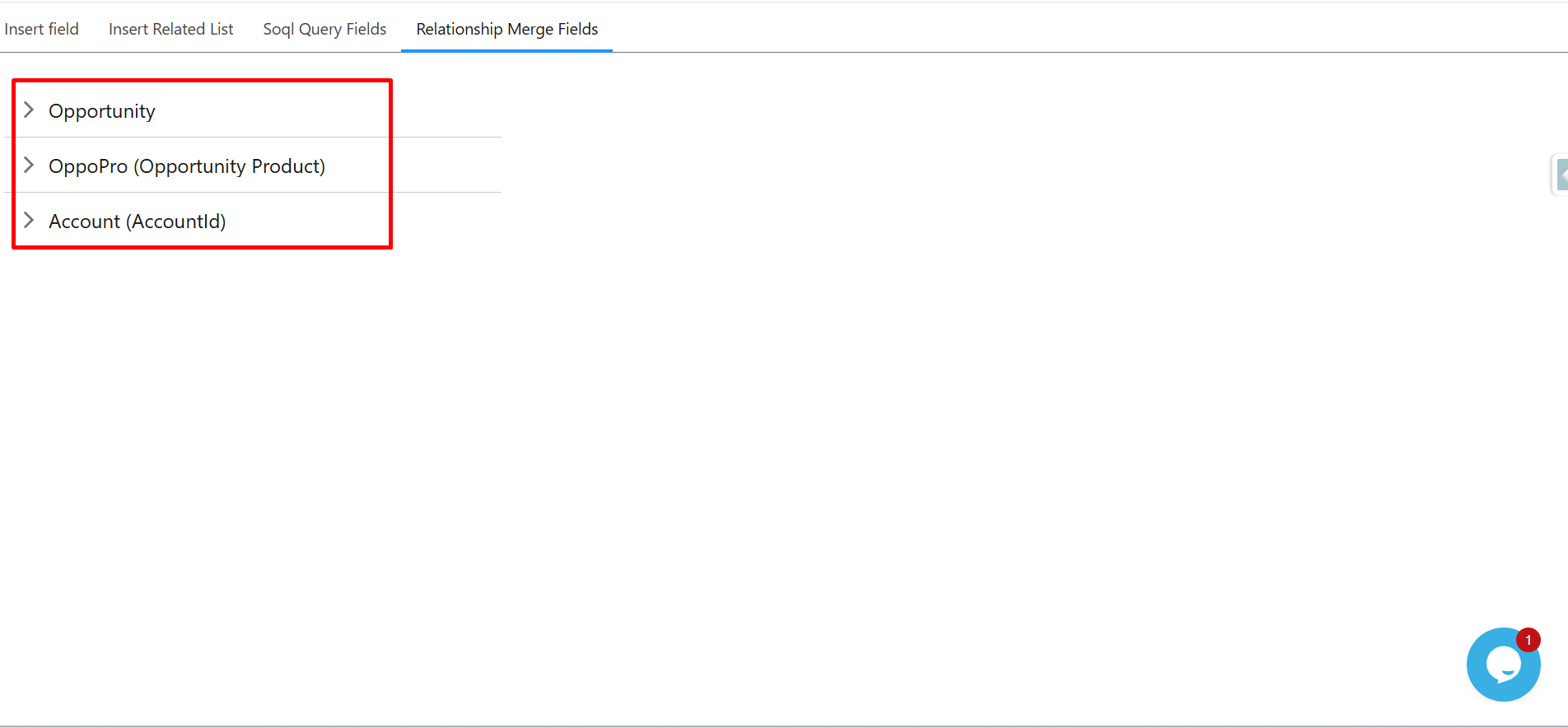Click the arrow icon beside Opportunity
The height and width of the screenshot is (728, 1568).
[x=29, y=110]
